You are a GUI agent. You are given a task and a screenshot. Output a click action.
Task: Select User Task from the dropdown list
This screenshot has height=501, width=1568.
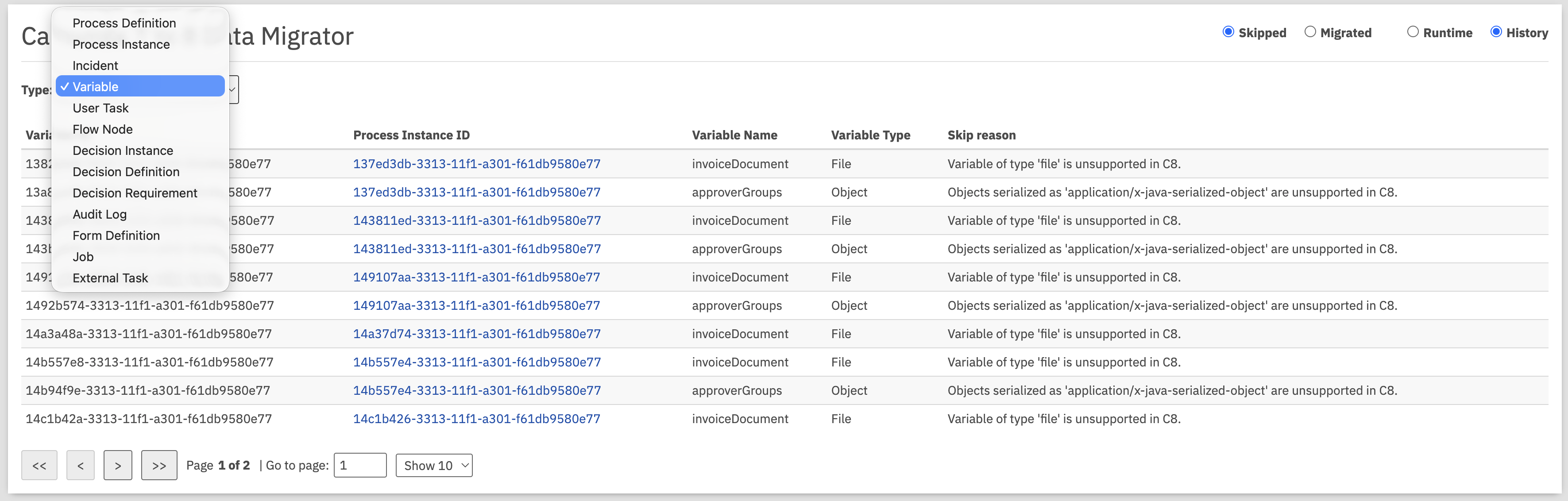point(100,108)
